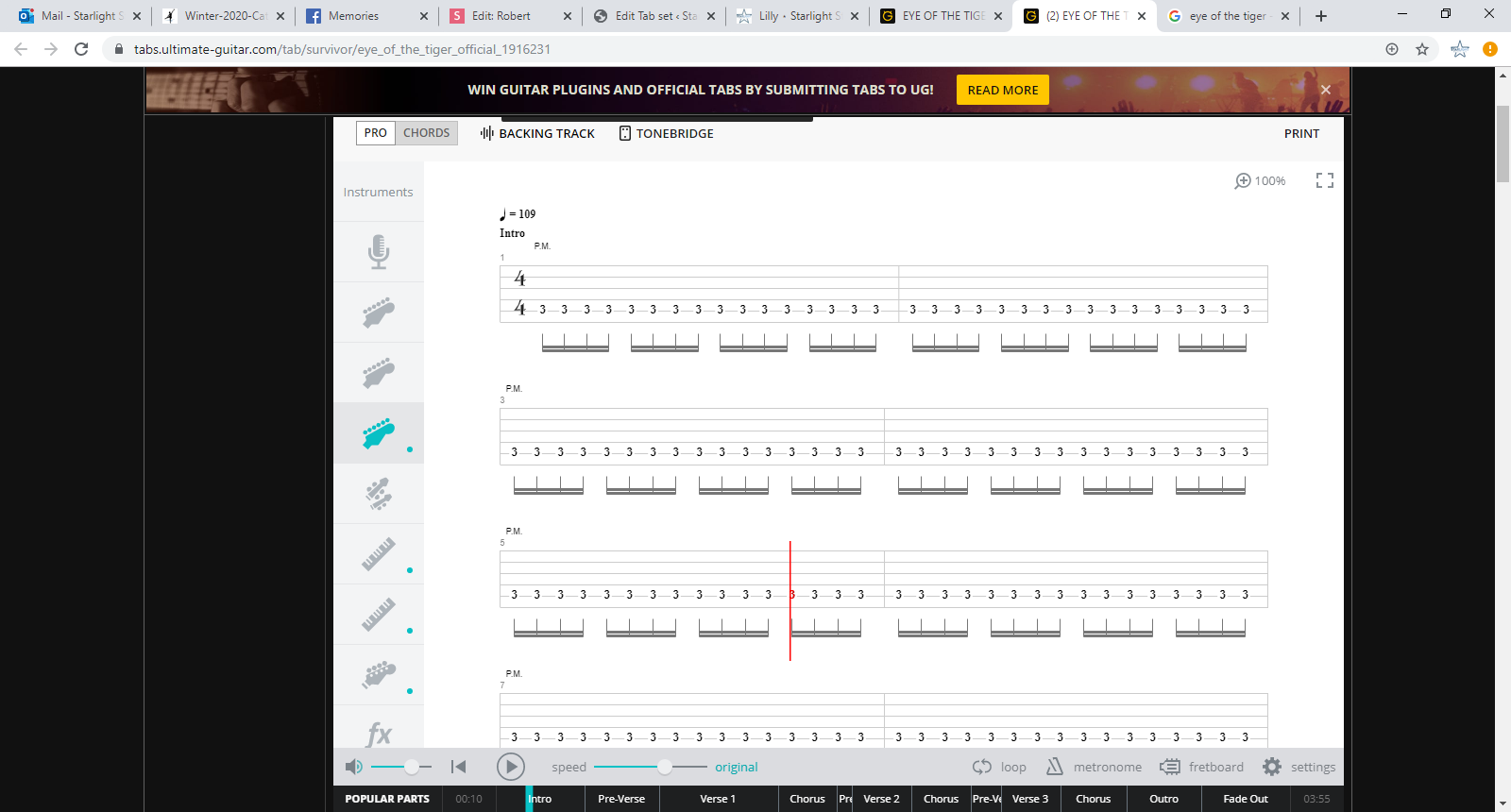Switch to the CHORDS tab view
The image size is (1511, 812).
[x=426, y=133]
